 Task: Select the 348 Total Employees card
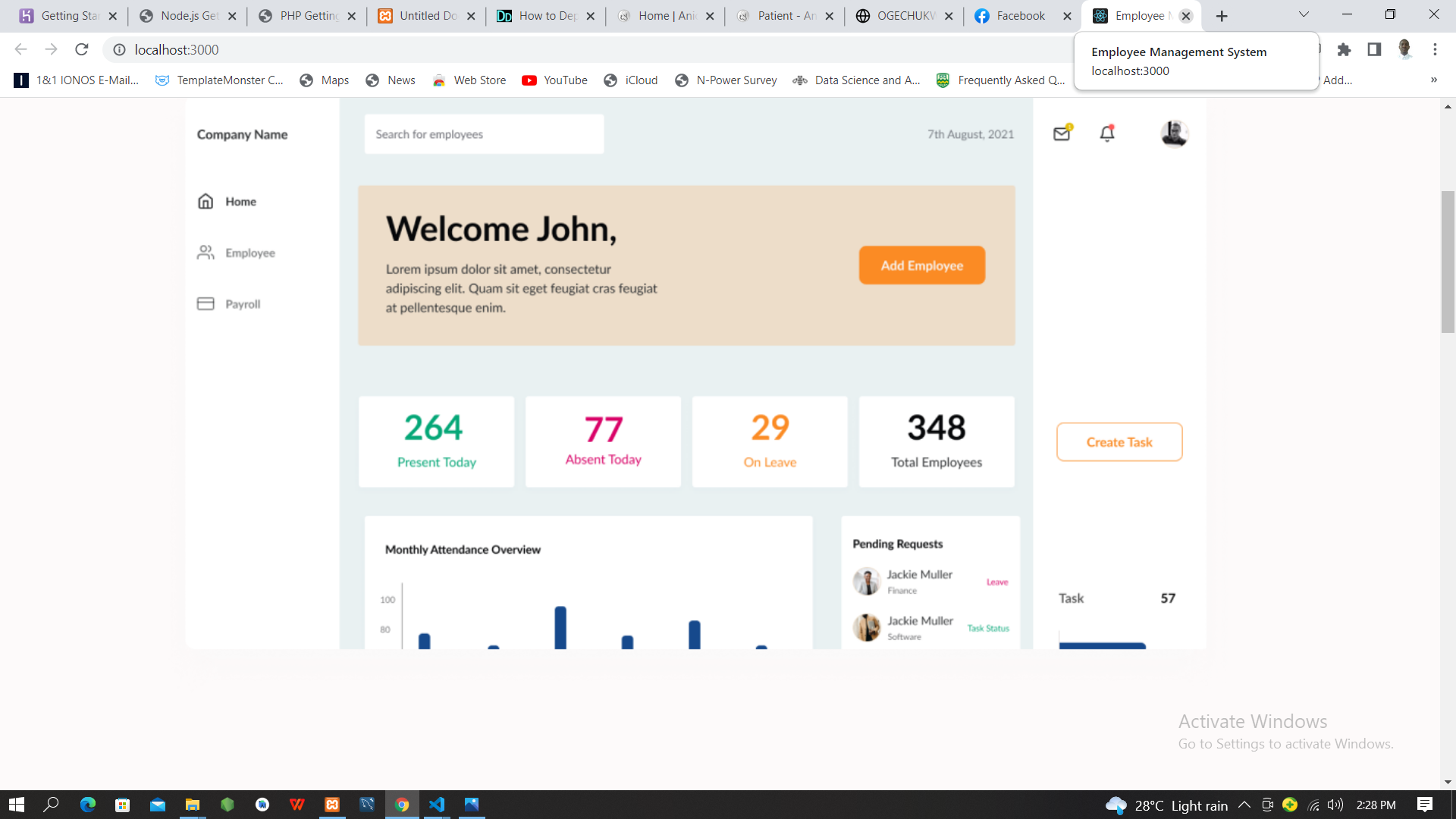(937, 441)
